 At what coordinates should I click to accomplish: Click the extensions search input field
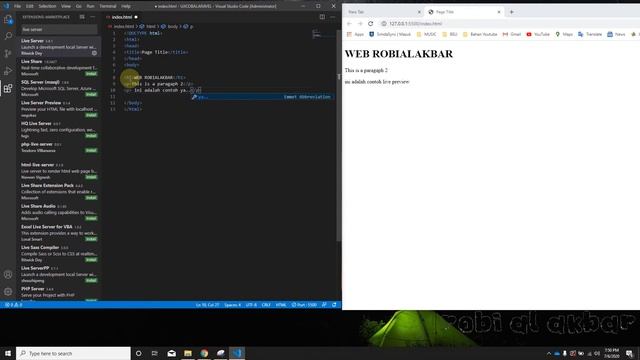click(59, 29)
